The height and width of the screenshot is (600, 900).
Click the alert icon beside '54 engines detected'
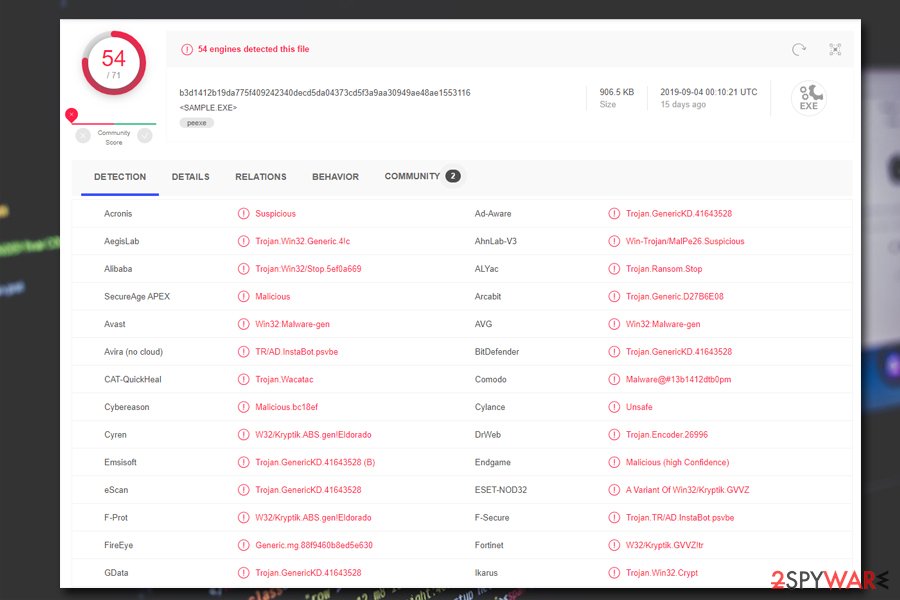pyautogui.click(x=187, y=49)
